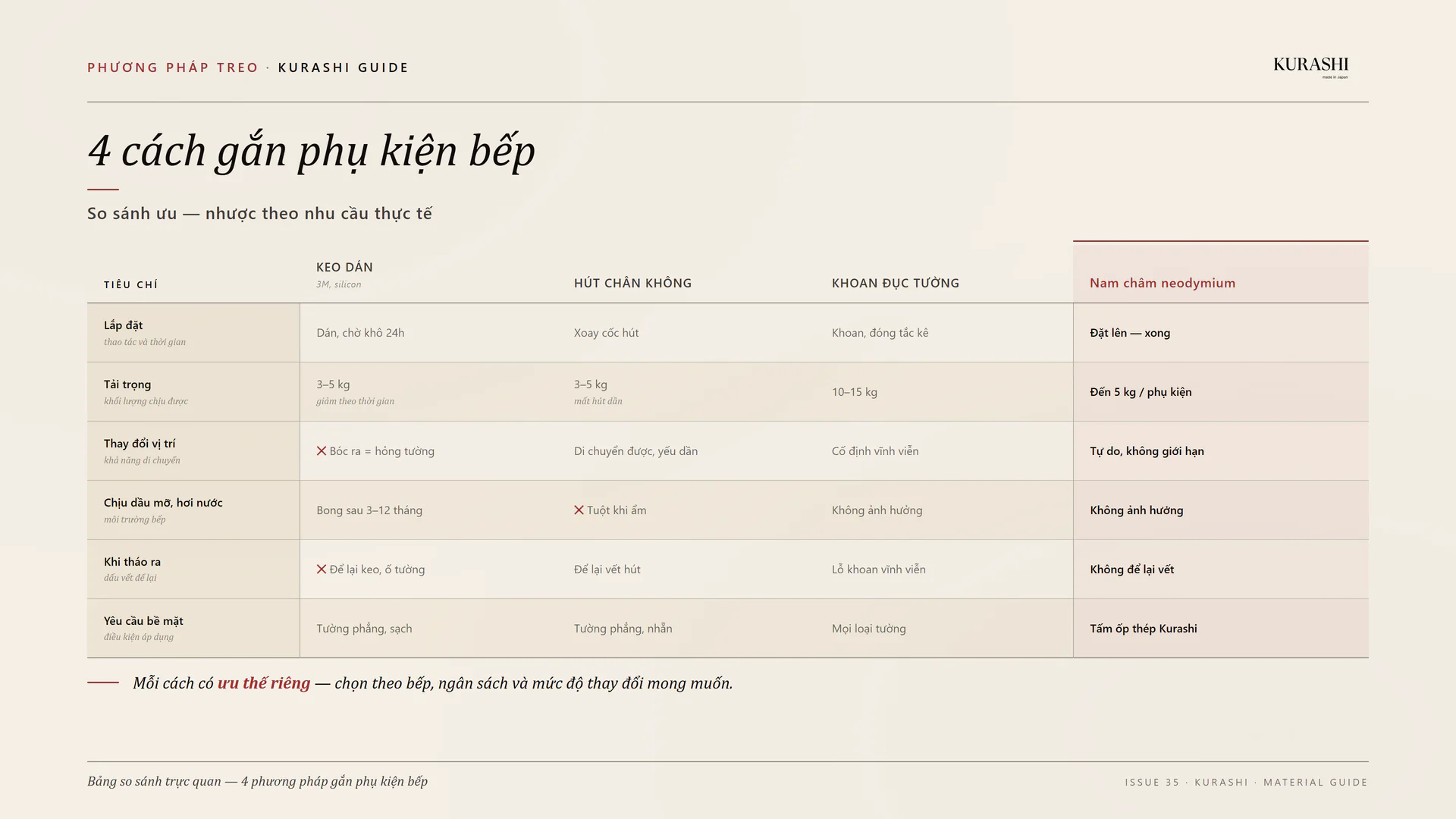This screenshot has width=1456, height=819.
Task: Select the "Bong sau 3–12 tháng" cell
Action: point(369,510)
